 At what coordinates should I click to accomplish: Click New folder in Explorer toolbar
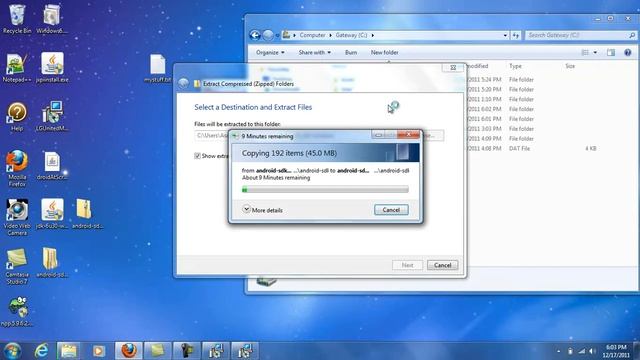point(384,52)
